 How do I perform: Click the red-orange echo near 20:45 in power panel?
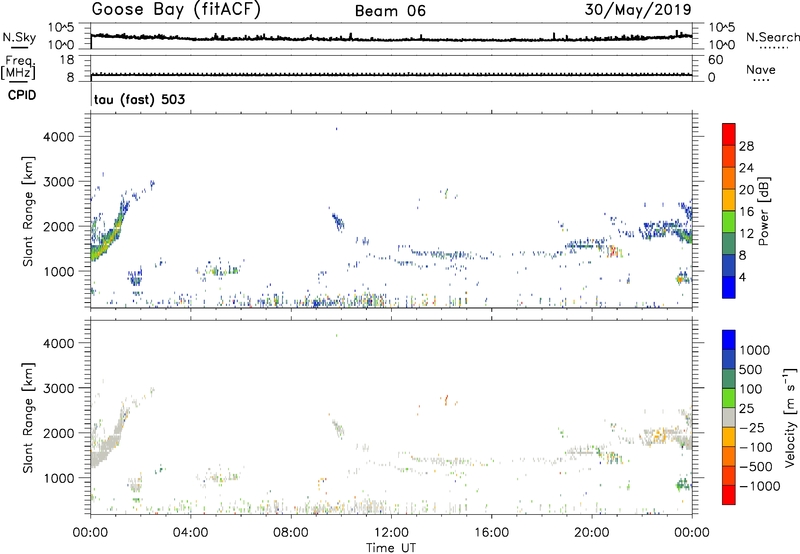(614, 251)
